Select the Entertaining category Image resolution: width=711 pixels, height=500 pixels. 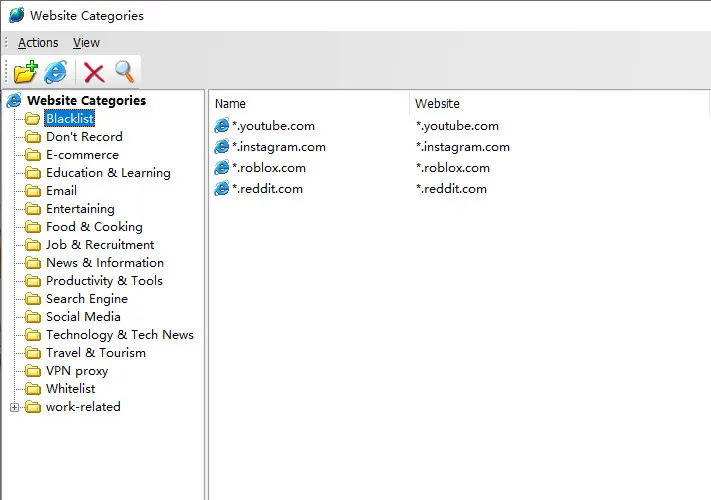(x=80, y=209)
